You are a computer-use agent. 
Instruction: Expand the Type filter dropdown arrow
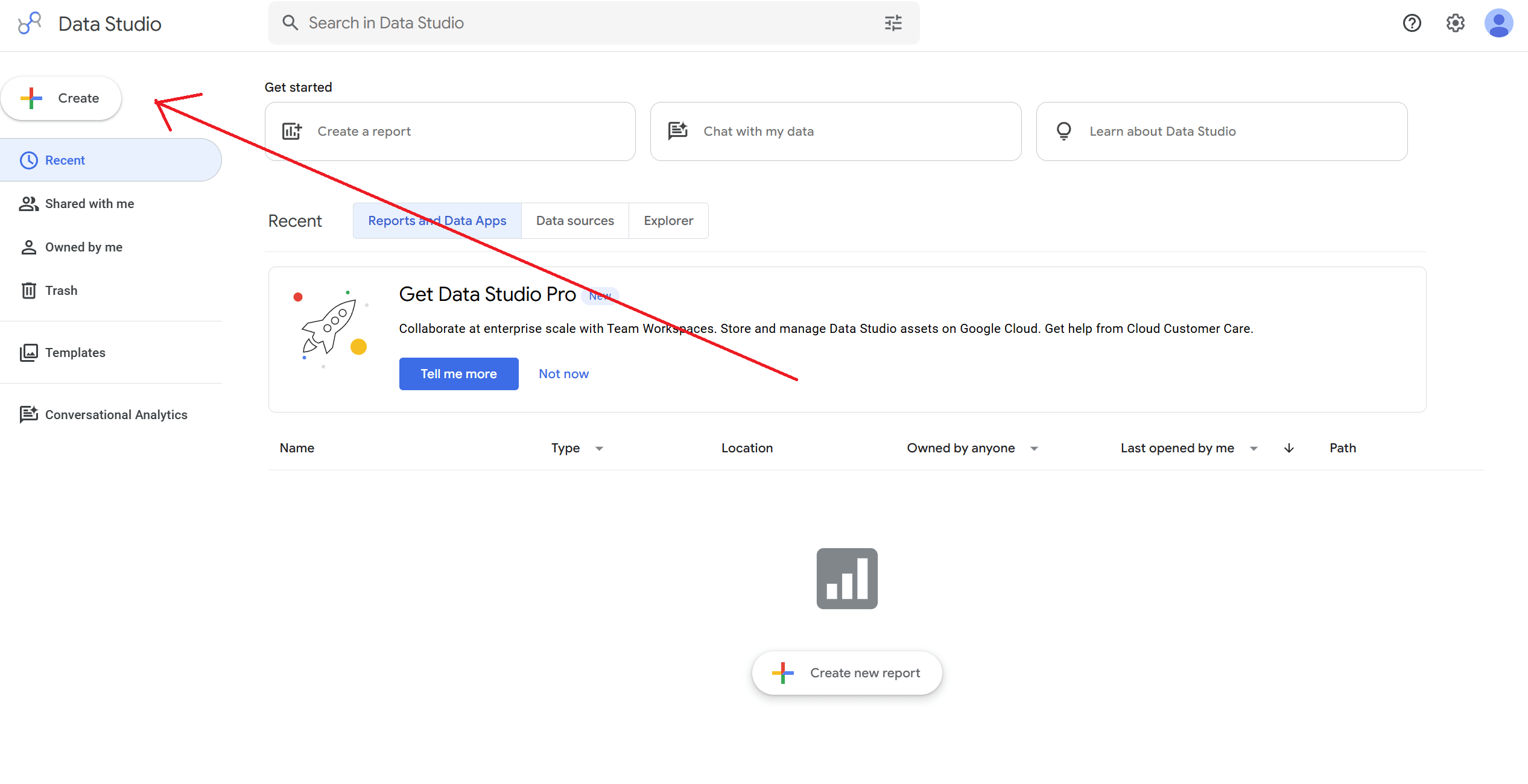599,449
